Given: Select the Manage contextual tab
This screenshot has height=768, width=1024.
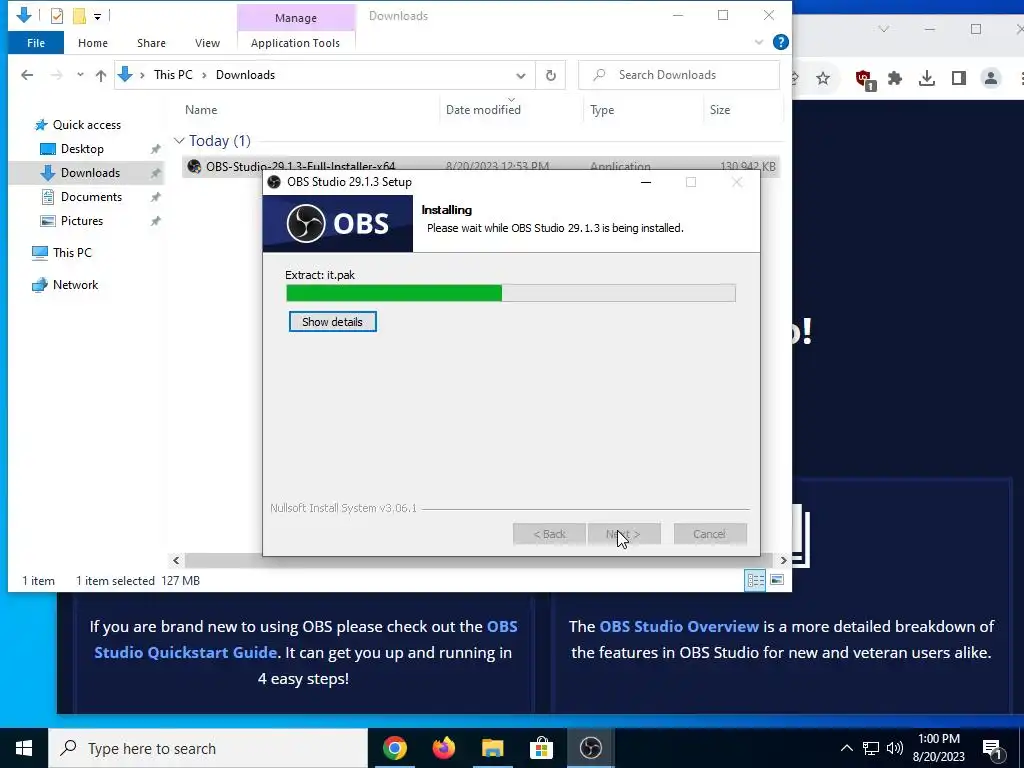Looking at the screenshot, I should coord(296,18).
